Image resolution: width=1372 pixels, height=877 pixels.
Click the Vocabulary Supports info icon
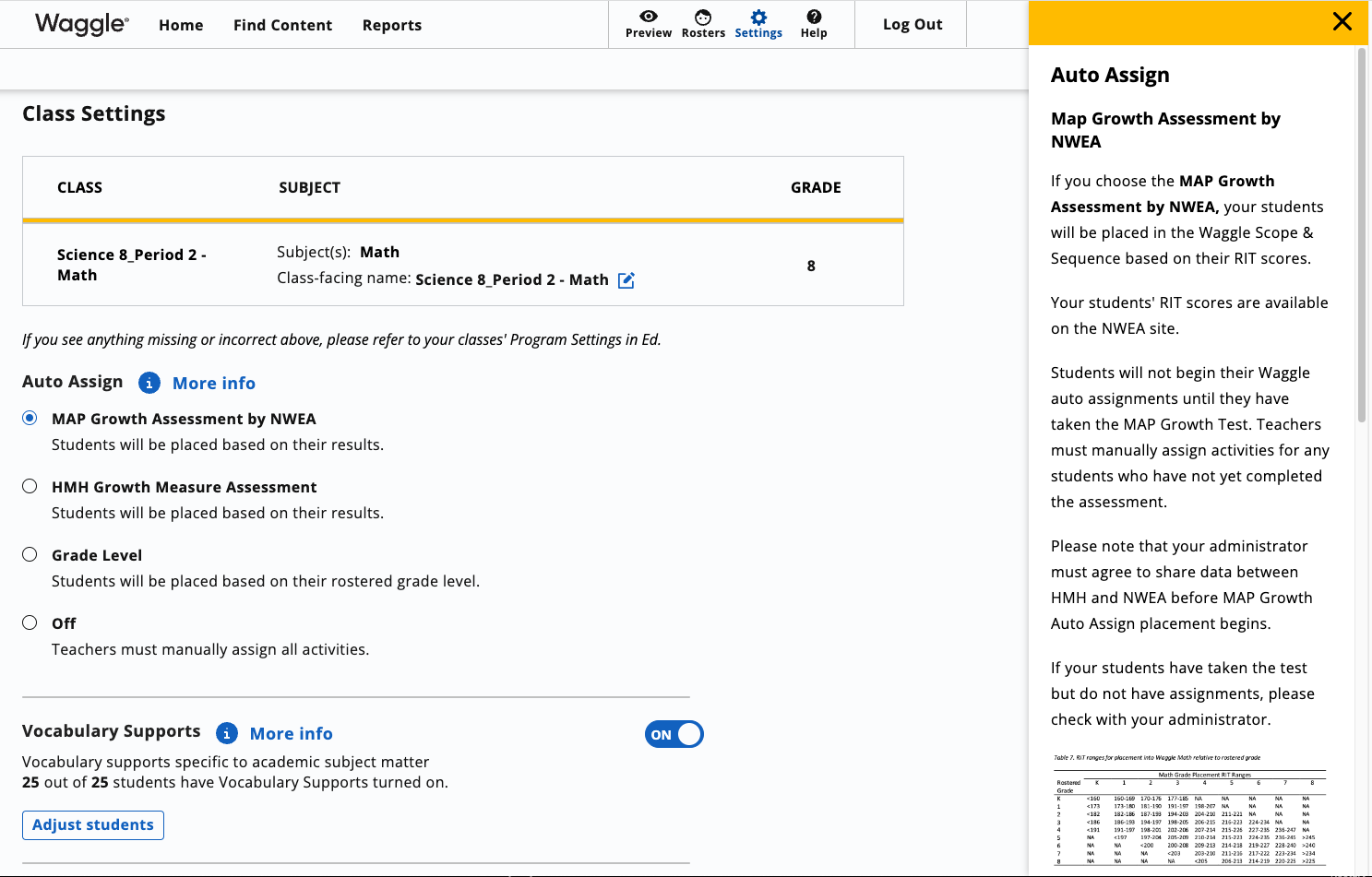[x=227, y=733]
